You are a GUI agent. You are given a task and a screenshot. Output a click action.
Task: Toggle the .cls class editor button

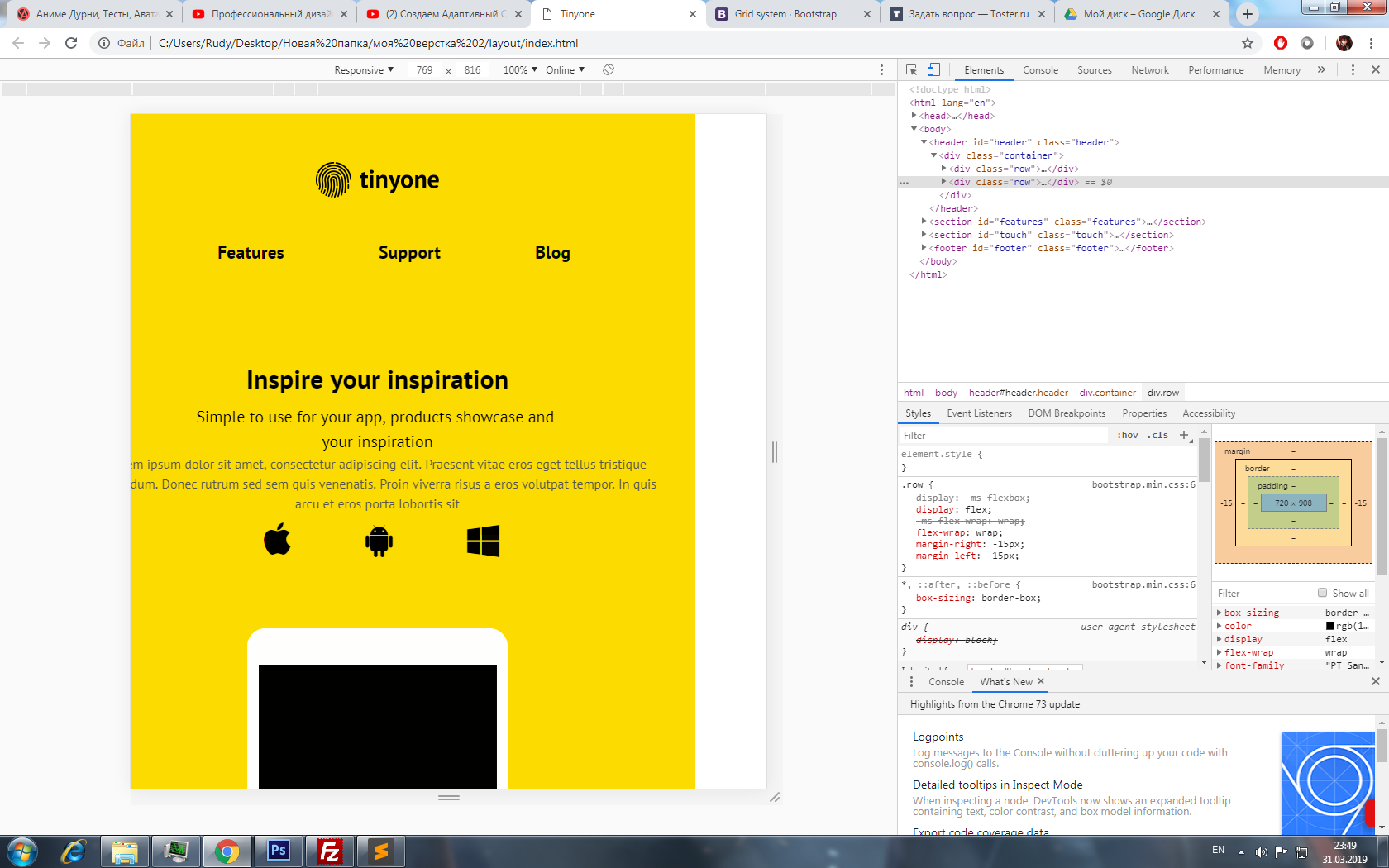point(1157,435)
